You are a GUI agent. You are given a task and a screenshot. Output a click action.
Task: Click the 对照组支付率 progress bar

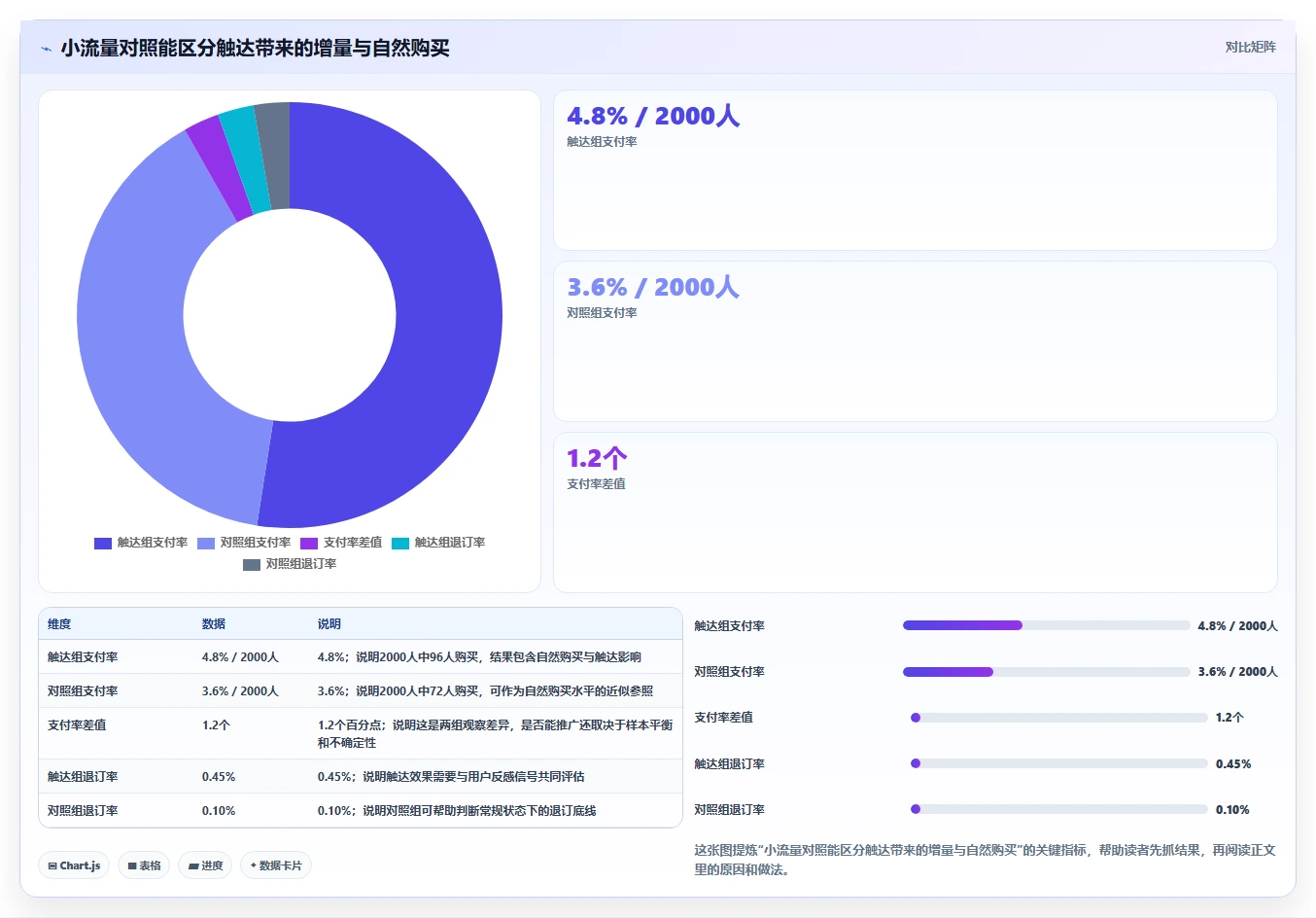click(1046, 672)
